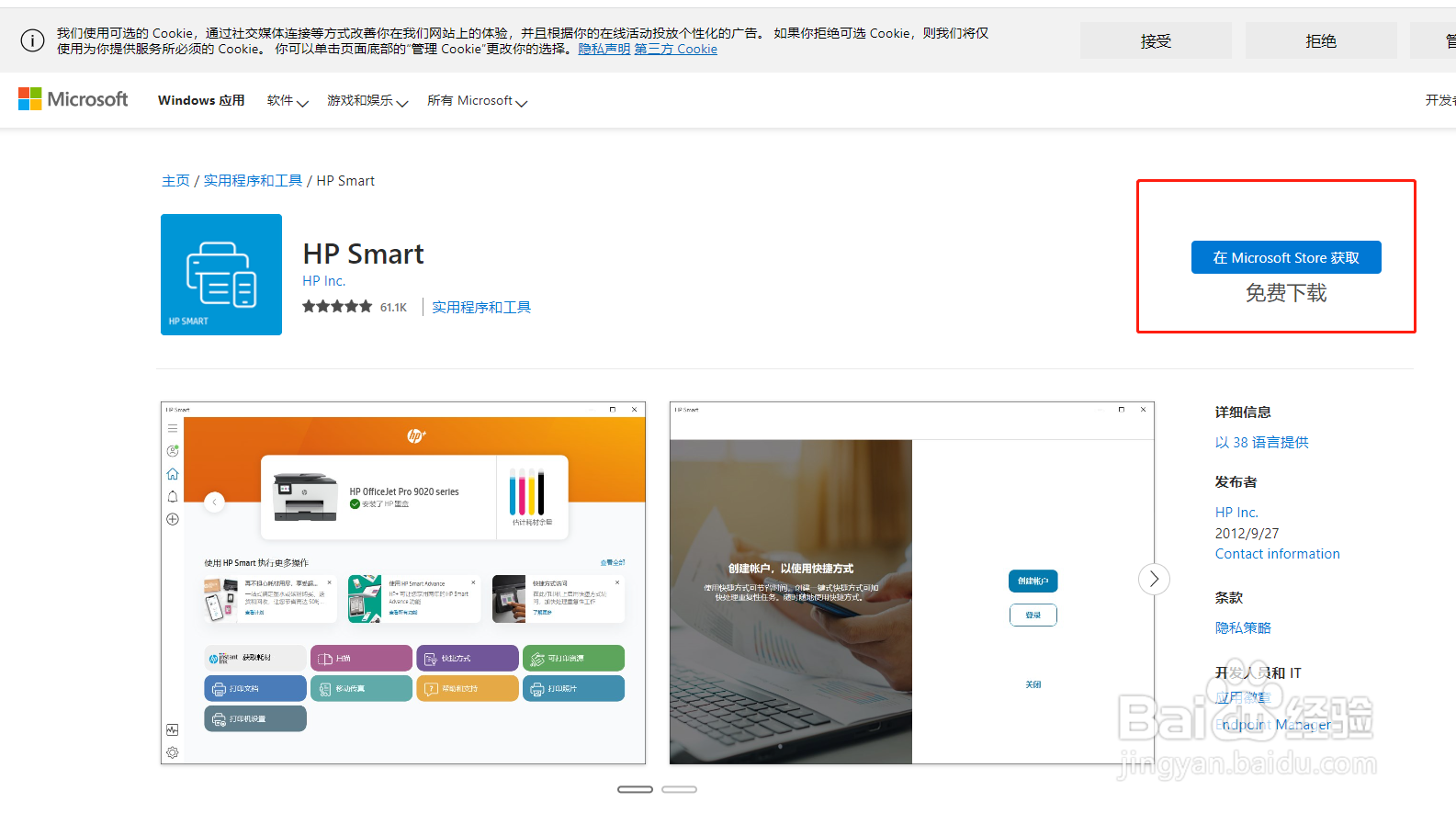Viewport: 1456px width, 813px height.
Task: Click the Microsoft logo
Action: click(x=73, y=99)
